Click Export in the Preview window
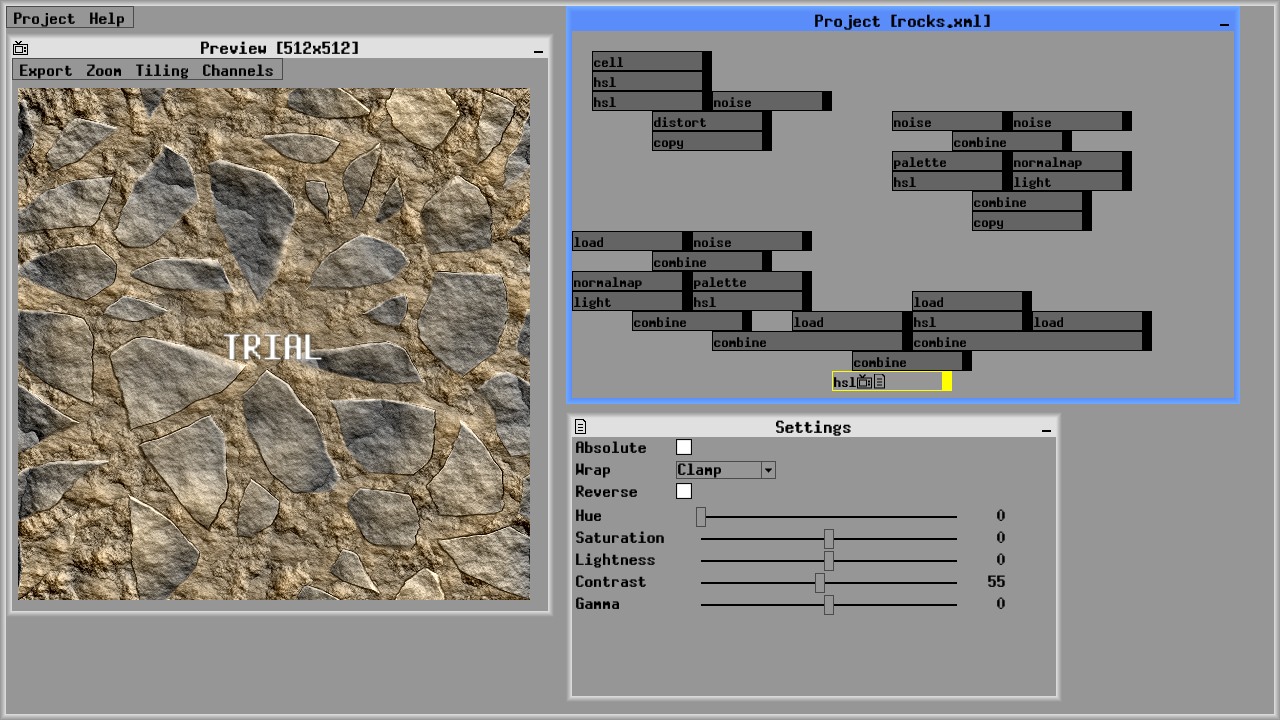 point(45,70)
